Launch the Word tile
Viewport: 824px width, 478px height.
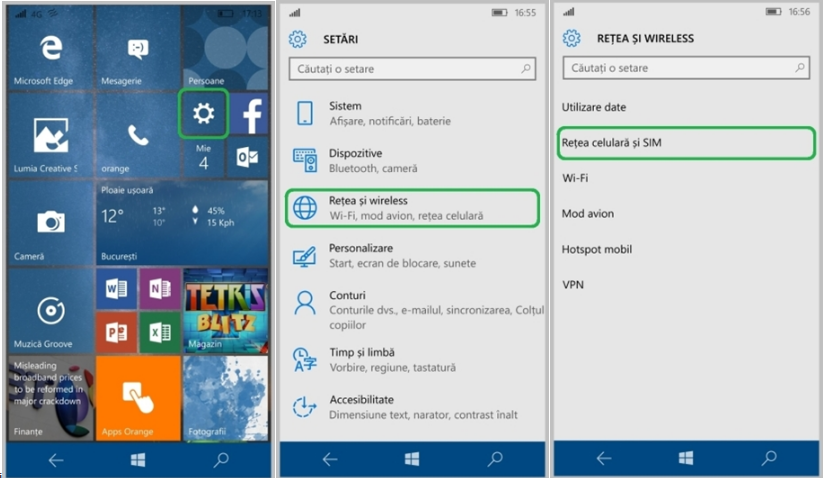click(116, 288)
